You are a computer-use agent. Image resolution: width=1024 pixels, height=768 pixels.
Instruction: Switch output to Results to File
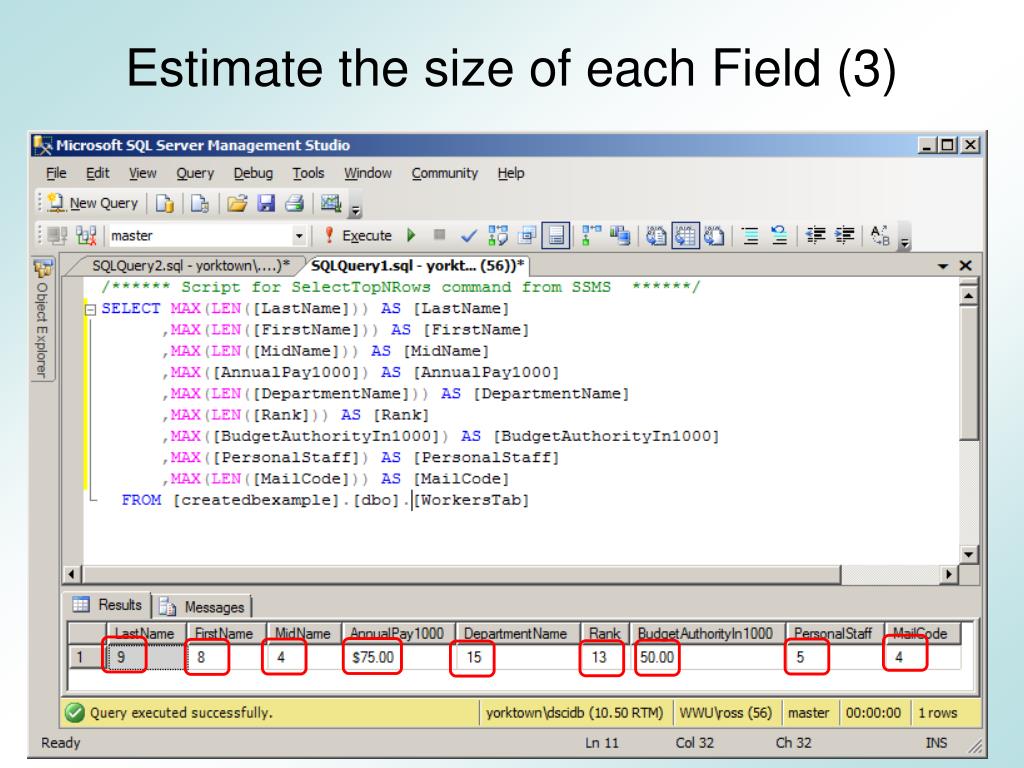tap(714, 235)
